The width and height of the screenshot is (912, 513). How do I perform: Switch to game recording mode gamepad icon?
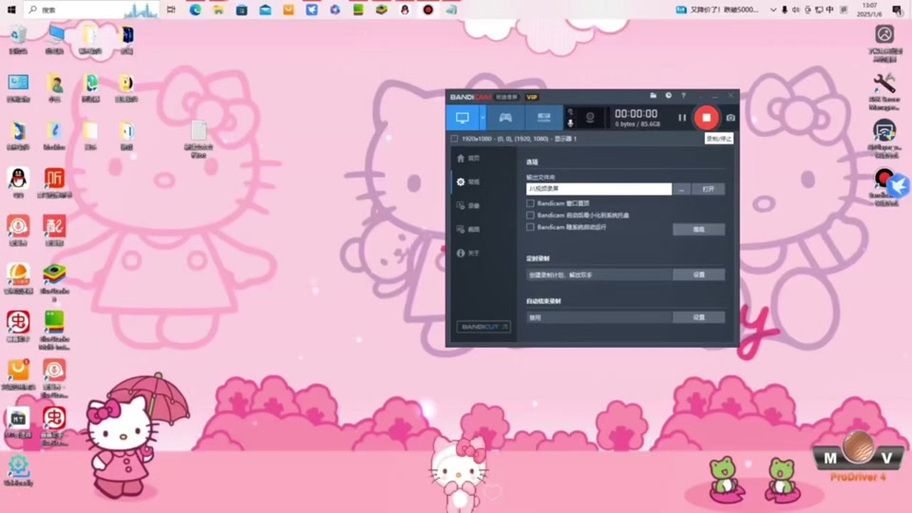(x=505, y=118)
